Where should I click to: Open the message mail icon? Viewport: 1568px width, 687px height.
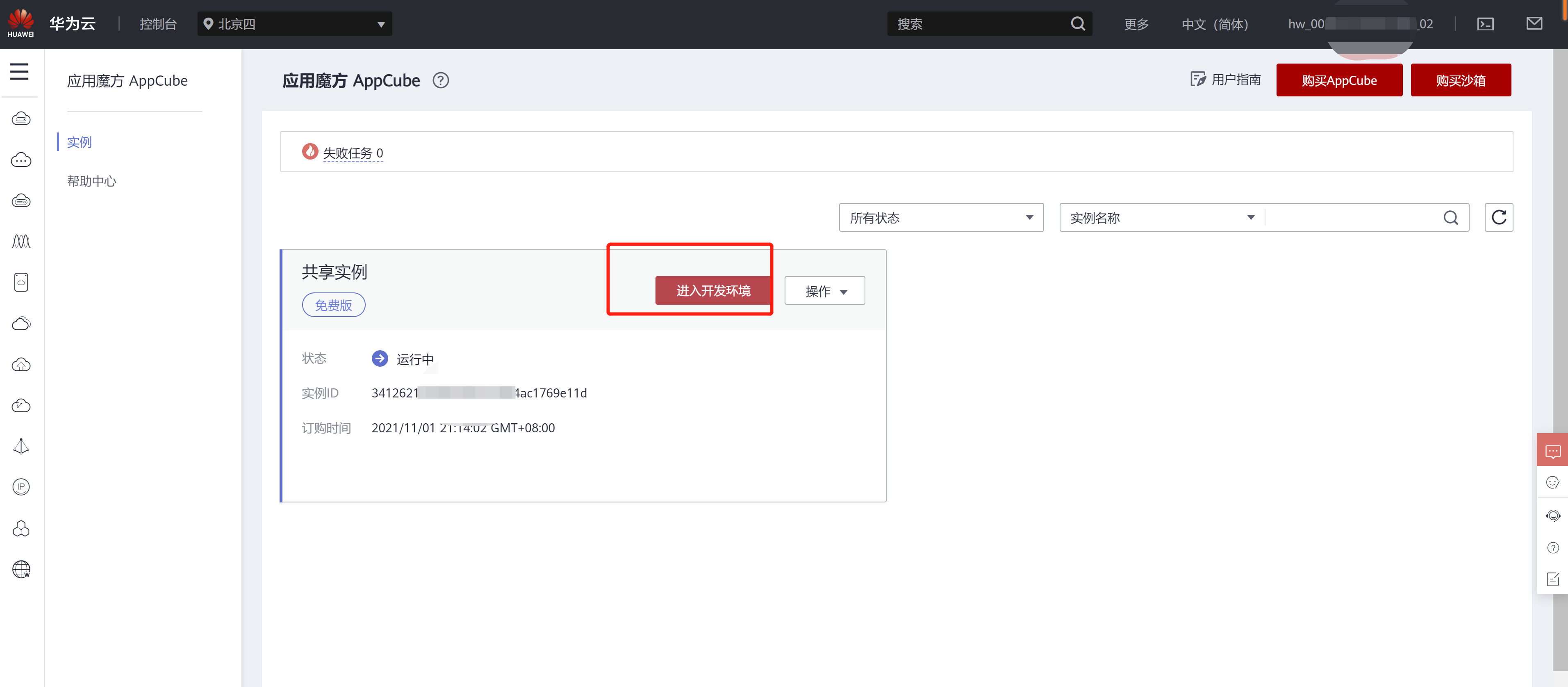coord(1534,24)
